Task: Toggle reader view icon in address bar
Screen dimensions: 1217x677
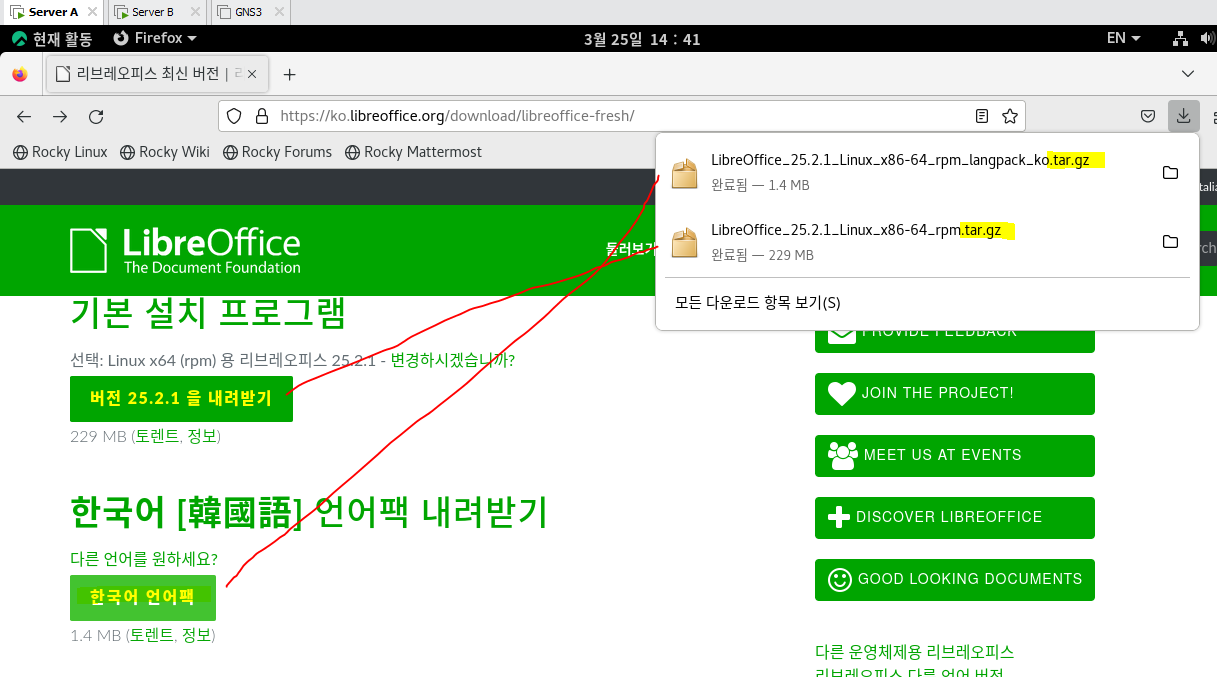Action: [x=982, y=116]
